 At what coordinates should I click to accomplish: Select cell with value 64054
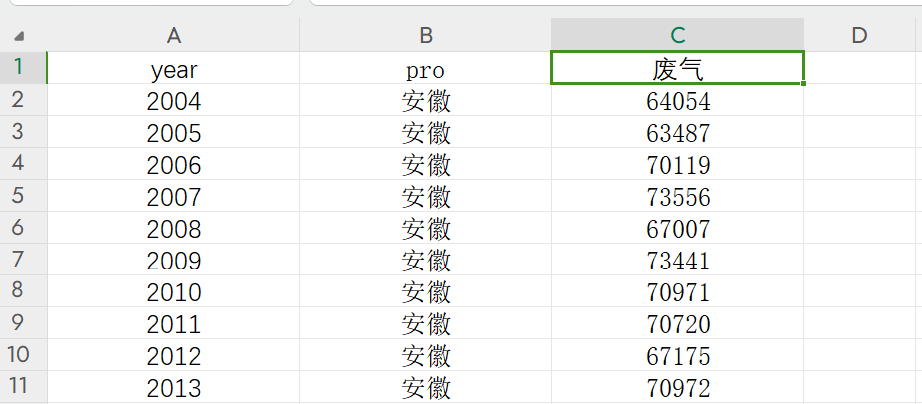tap(678, 101)
